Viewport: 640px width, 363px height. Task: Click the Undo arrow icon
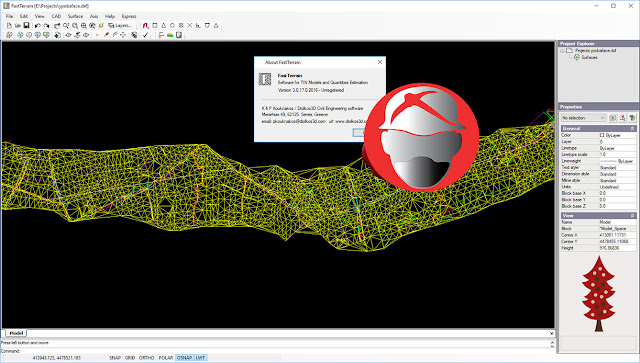[x=38, y=25]
